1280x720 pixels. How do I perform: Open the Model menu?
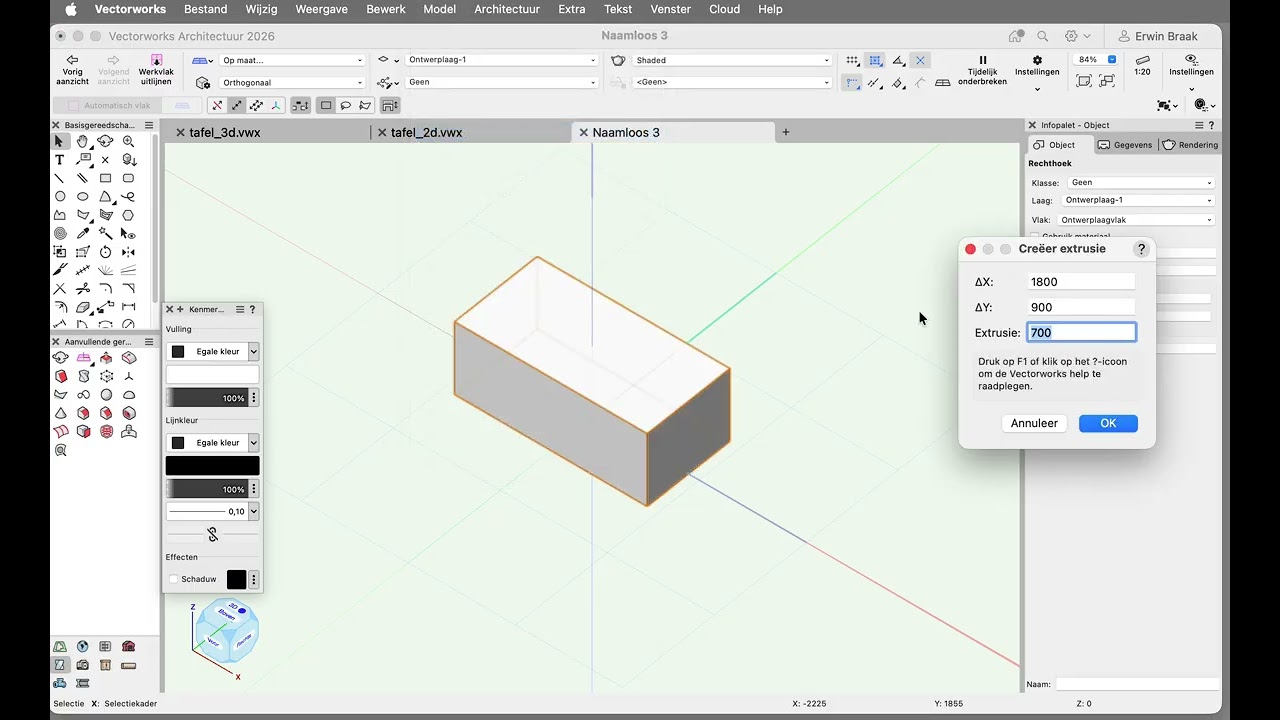(439, 9)
